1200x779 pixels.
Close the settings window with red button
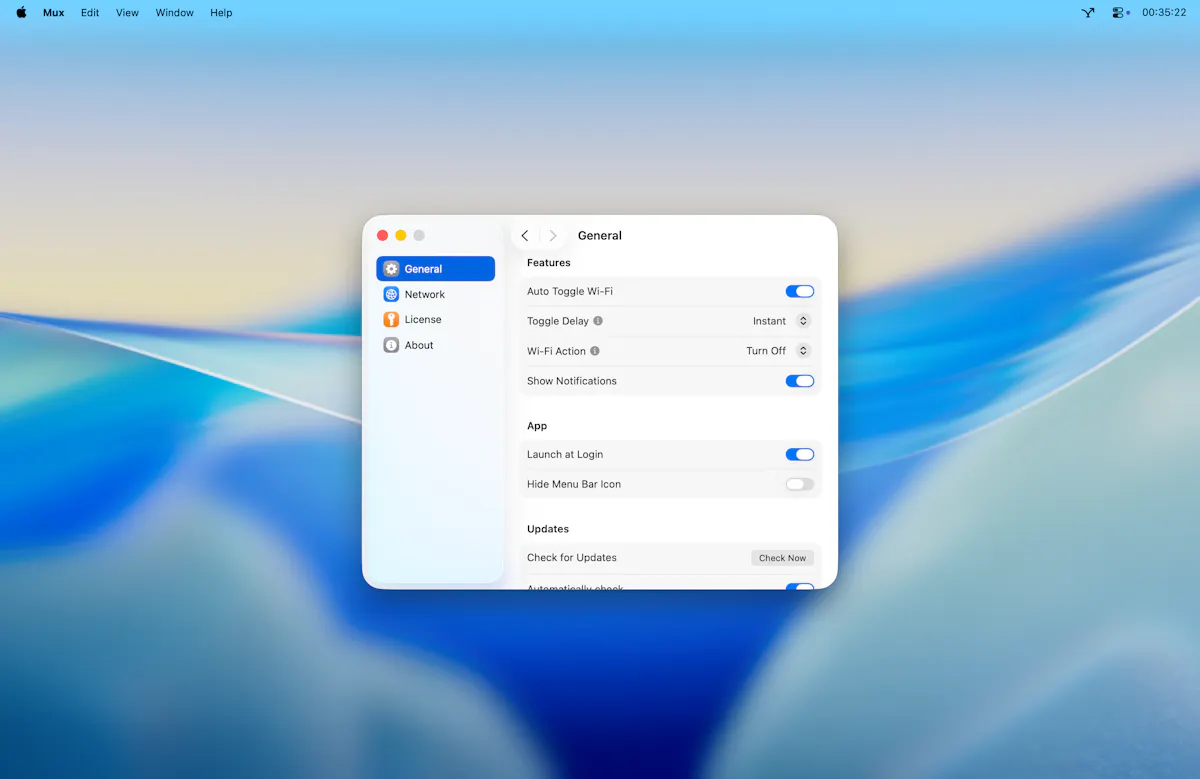tap(382, 235)
